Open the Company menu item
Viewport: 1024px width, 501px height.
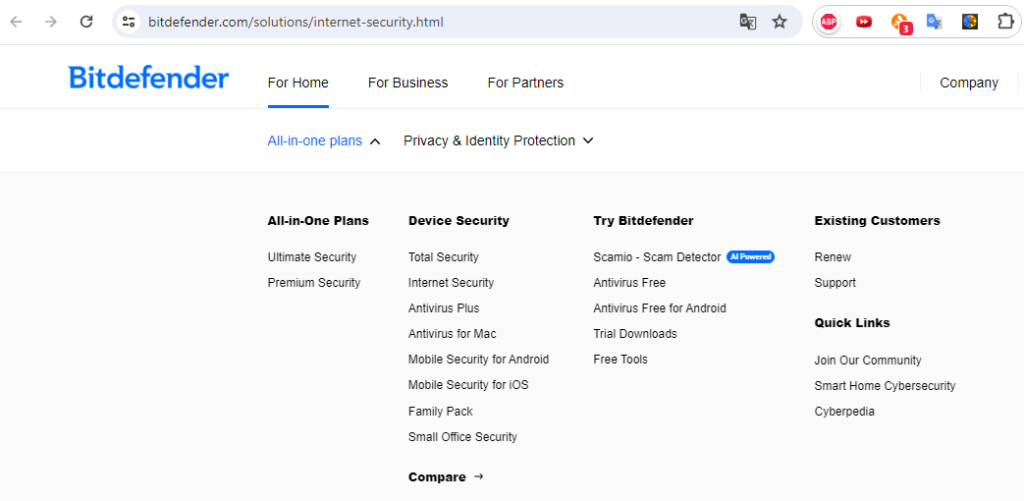[969, 83]
